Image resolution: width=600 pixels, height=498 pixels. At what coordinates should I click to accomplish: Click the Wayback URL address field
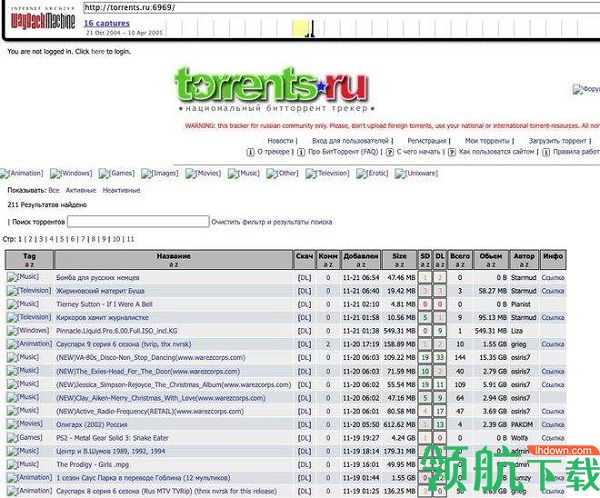coord(341,7)
